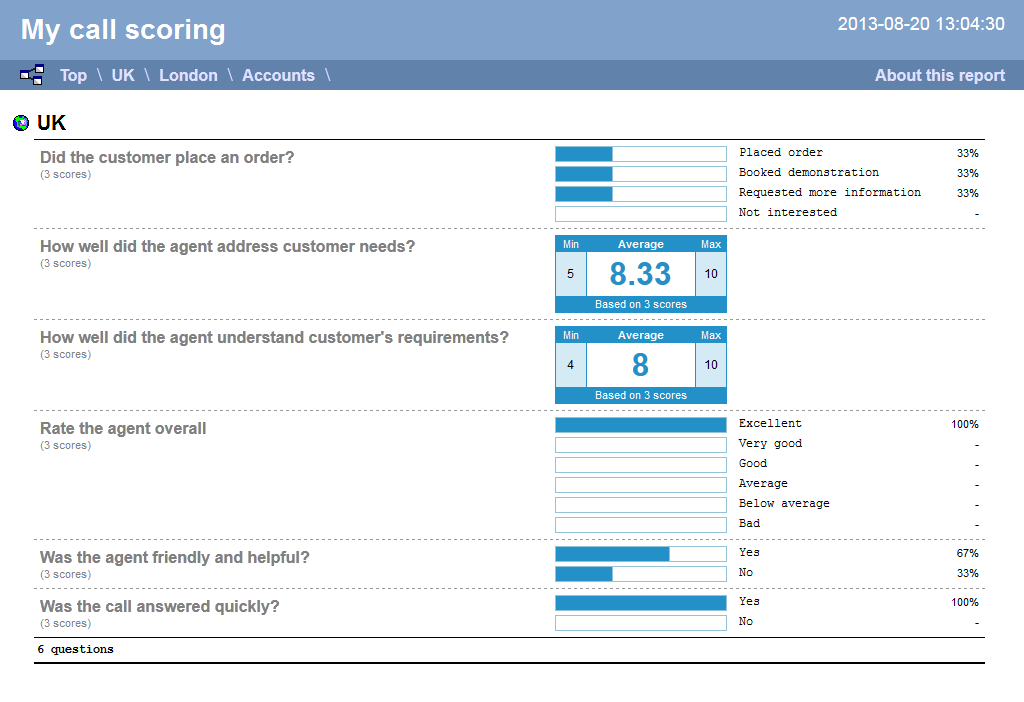Navigate to the "Top" breadcrumb link

click(x=73, y=75)
